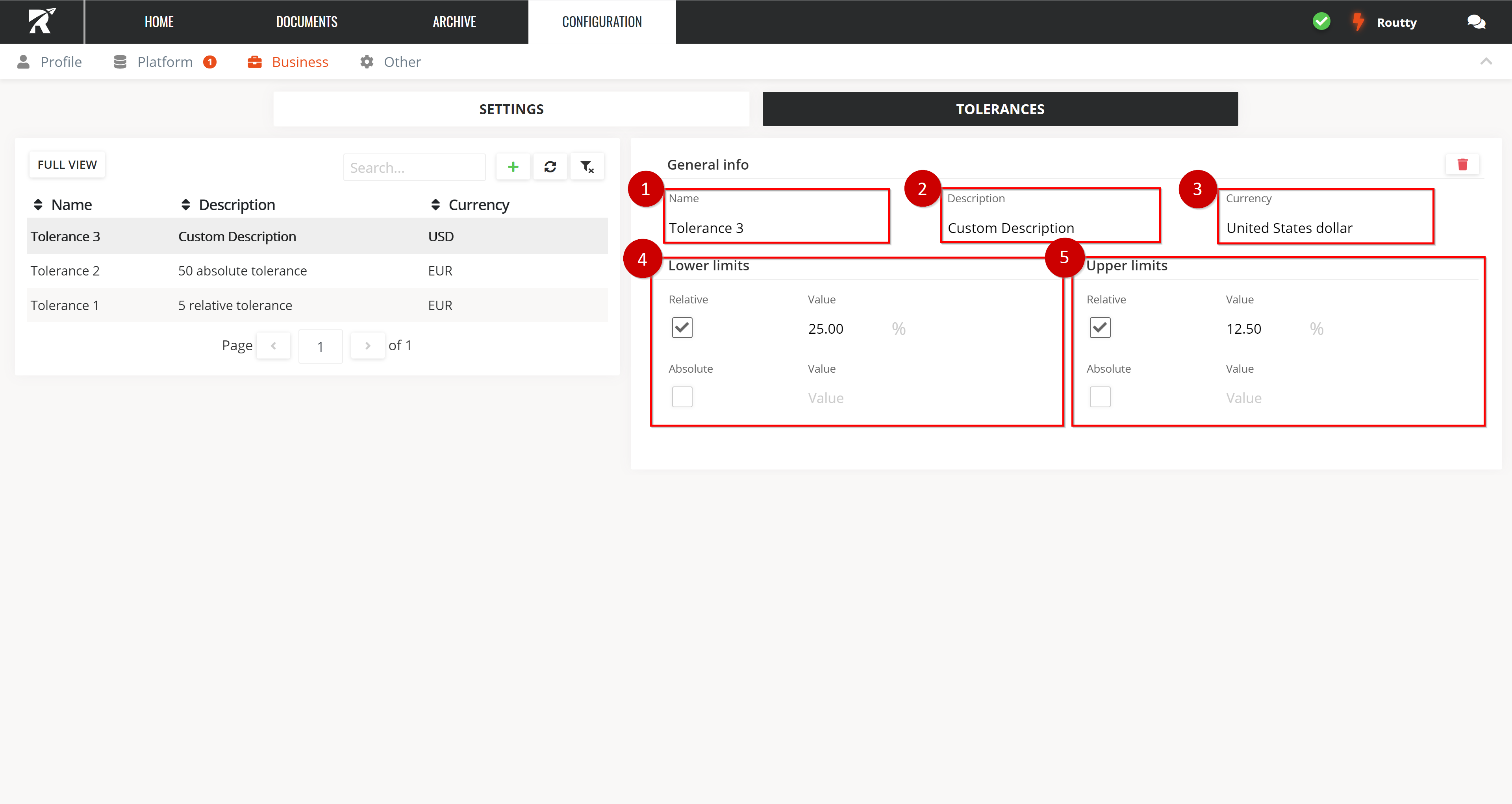This screenshot has height=804, width=1512.
Task: Switch to the SETTINGS tab
Action: 511,109
